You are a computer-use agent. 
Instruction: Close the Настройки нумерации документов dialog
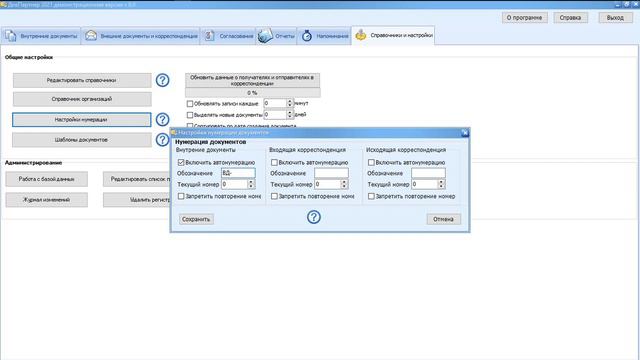click(x=464, y=133)
